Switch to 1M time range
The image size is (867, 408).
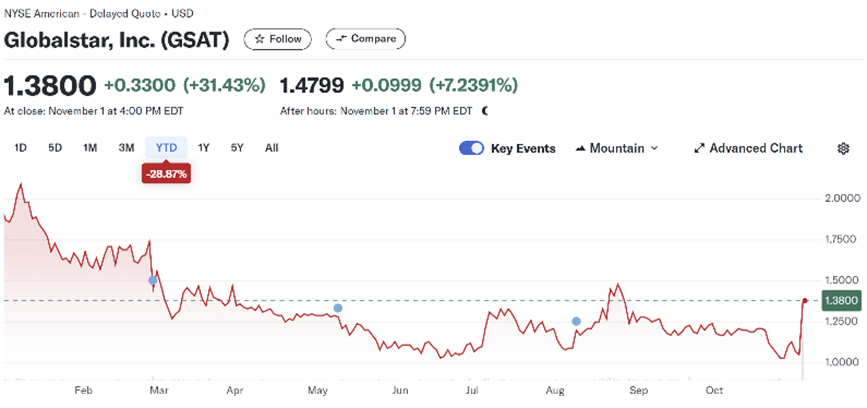click(x=90, y=148)
